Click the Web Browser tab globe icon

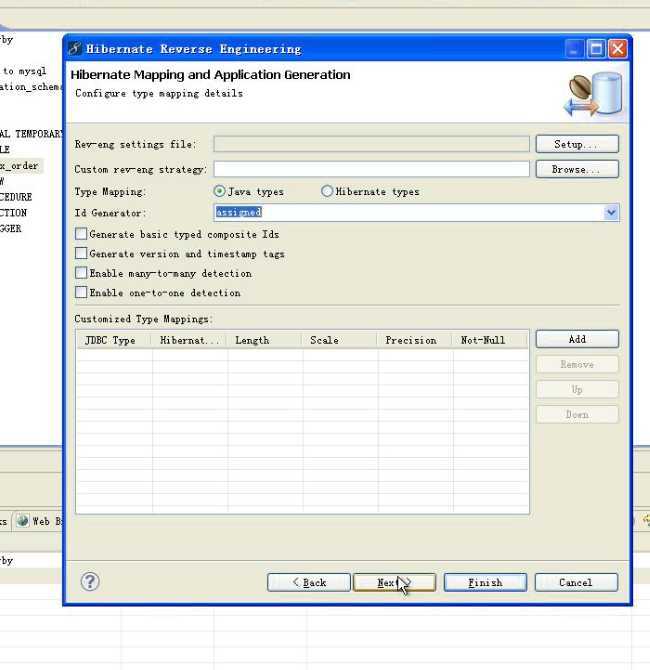22,521
